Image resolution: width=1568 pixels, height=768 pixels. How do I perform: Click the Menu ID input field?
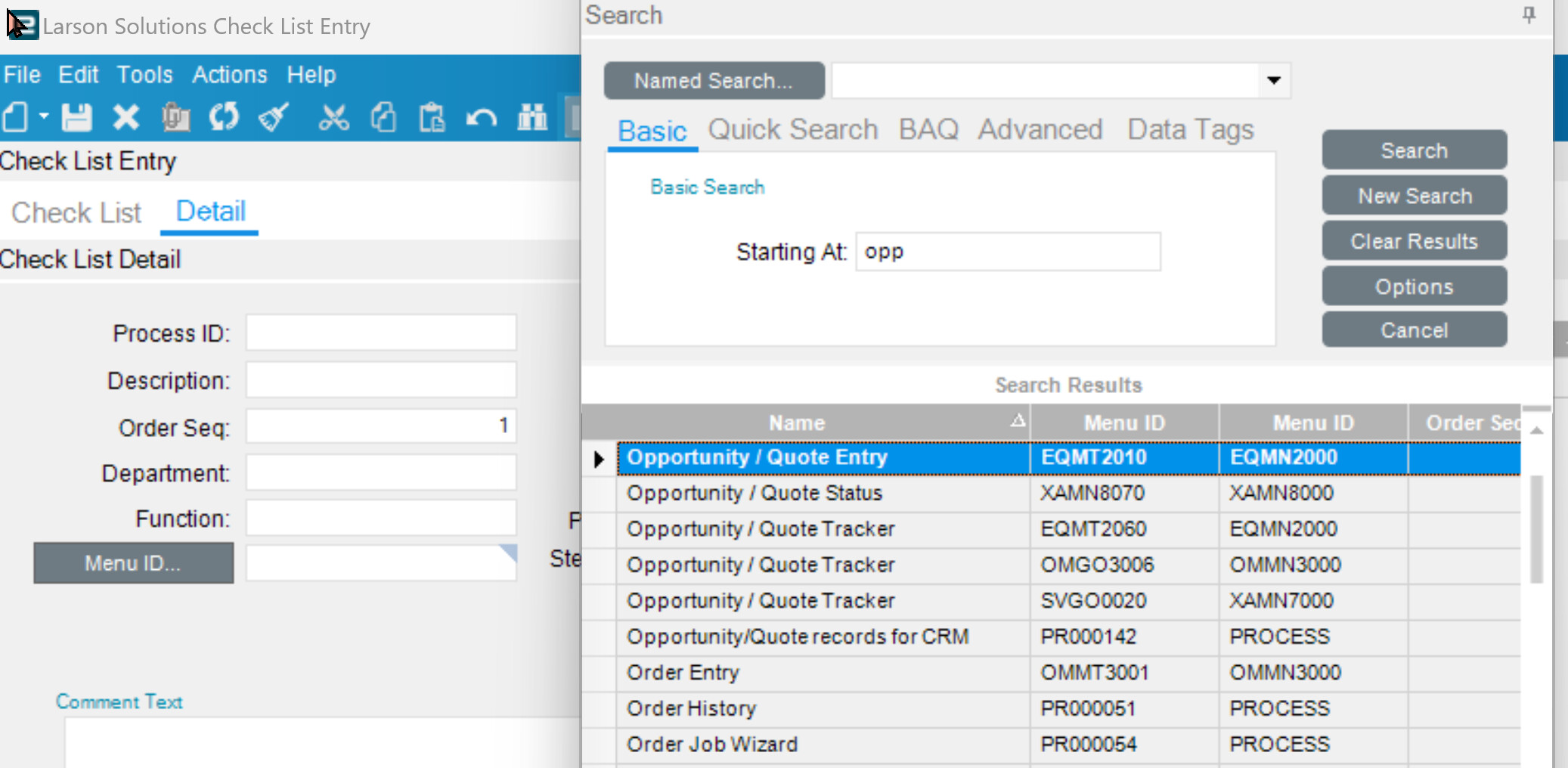[x=381, y=563]
